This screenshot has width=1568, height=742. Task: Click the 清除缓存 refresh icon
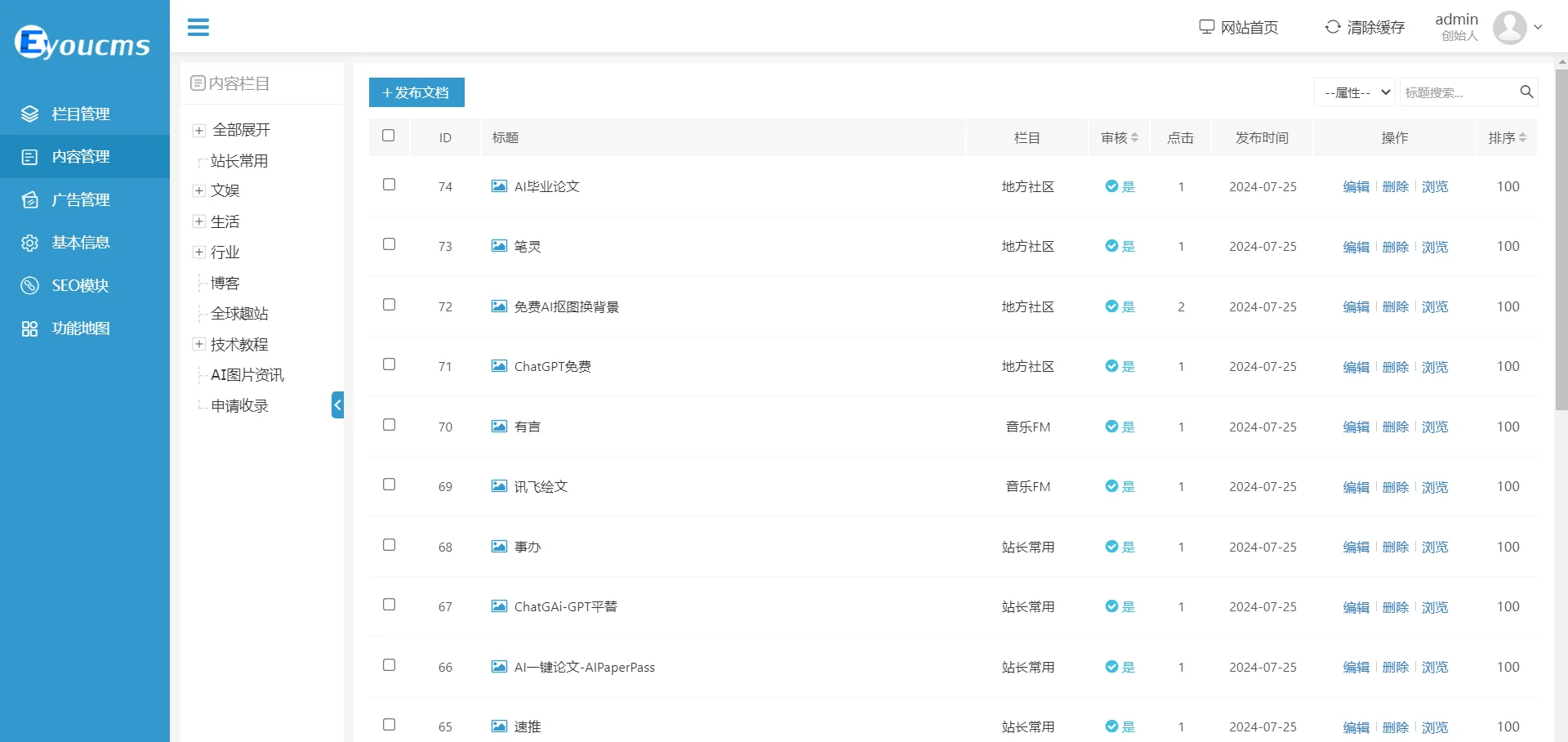(x=1333, y=27)
